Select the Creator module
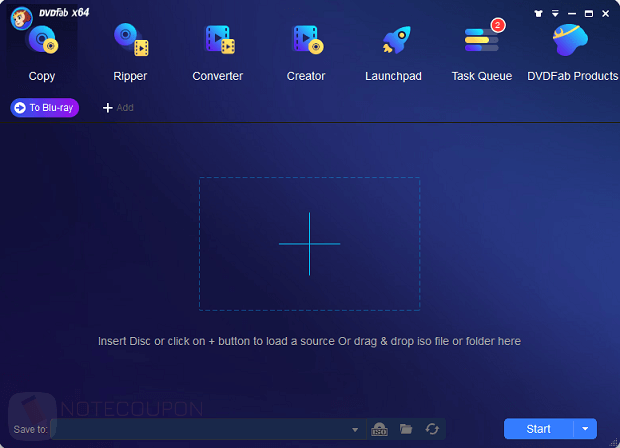The height and width of the screenshot is (448, 620). tap(306, 52)
